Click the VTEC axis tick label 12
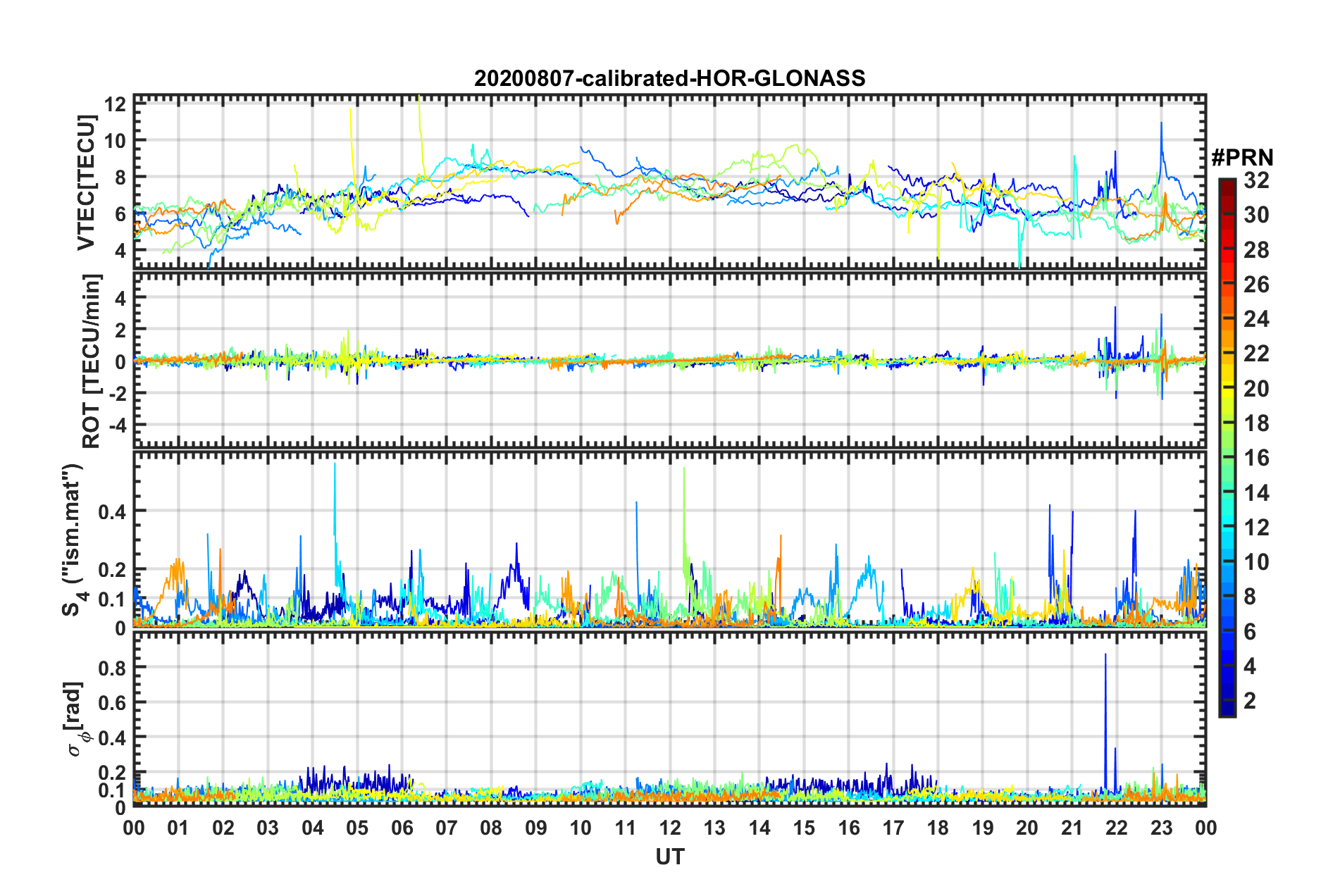 (x=116, y=104)
